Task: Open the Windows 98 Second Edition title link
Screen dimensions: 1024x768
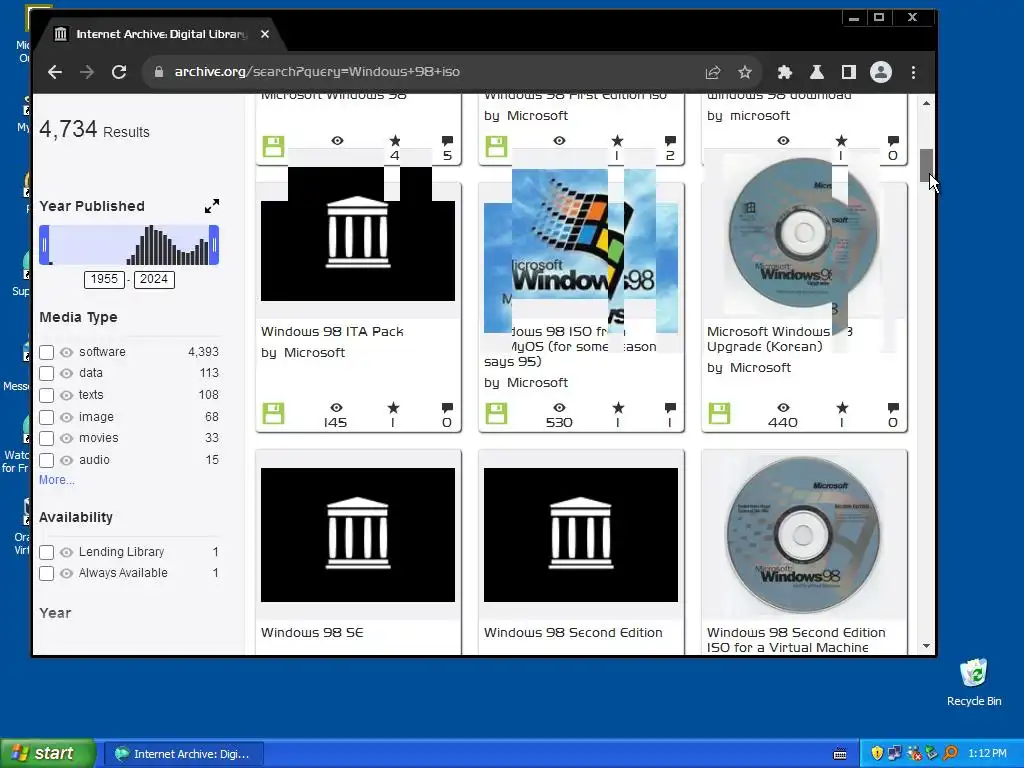Action: 573,633
